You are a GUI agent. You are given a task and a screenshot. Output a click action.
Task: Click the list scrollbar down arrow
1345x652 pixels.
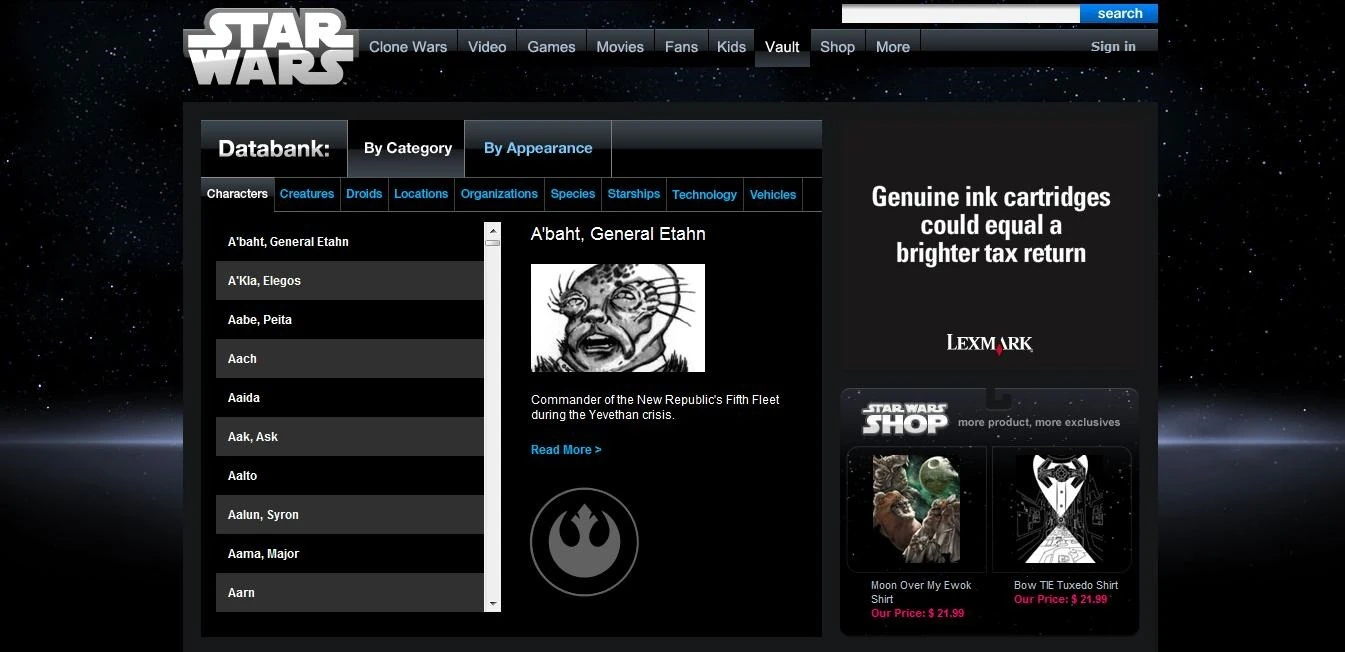[x=492, y=604]
